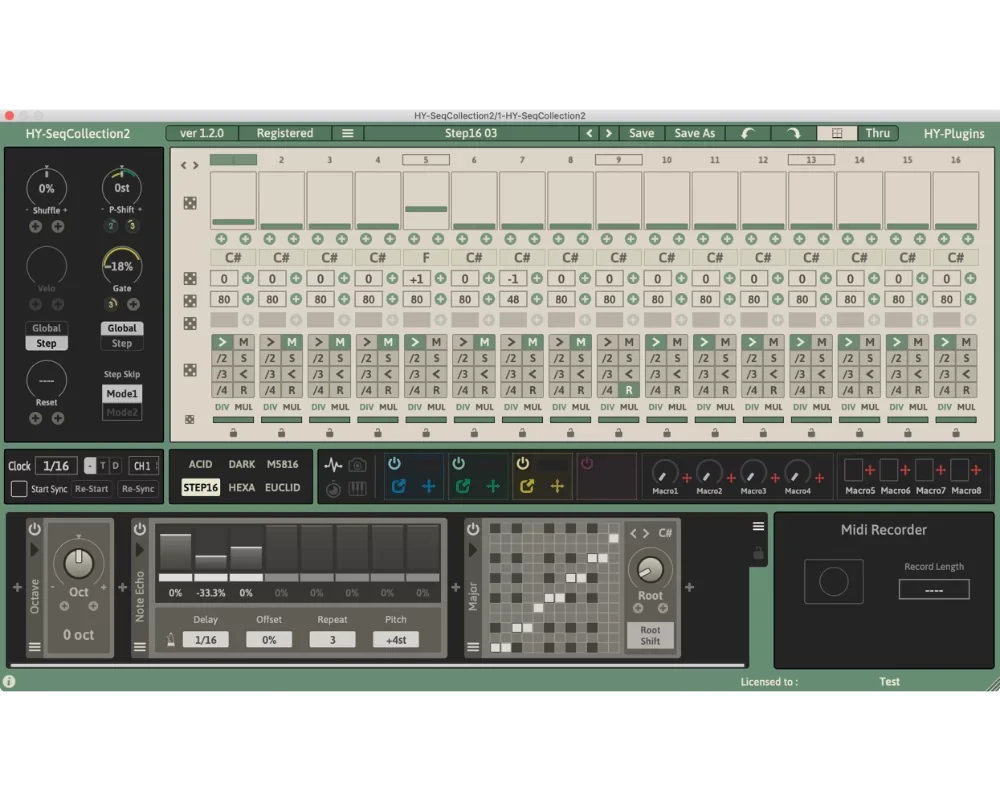This screenshot has width=1000, height=800.
Task: Open the Octave module menu icon
Action: (34, 647)
